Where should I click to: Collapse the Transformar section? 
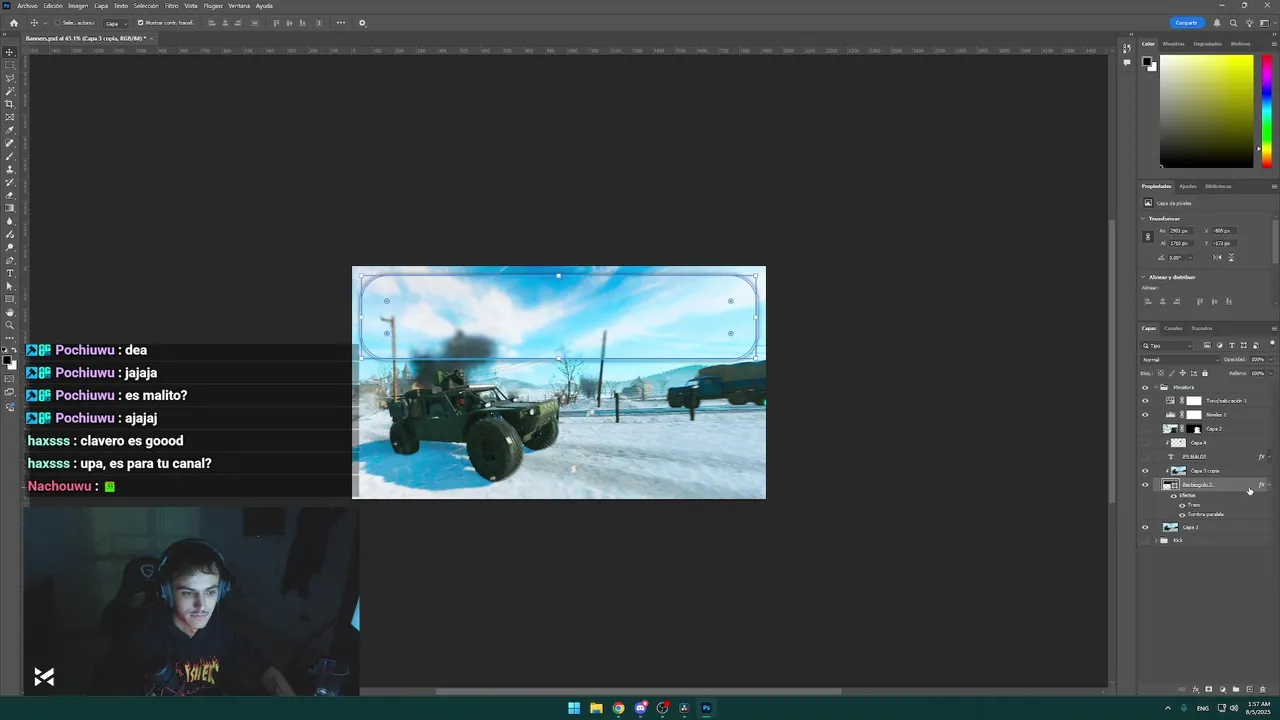point(1143,219)
